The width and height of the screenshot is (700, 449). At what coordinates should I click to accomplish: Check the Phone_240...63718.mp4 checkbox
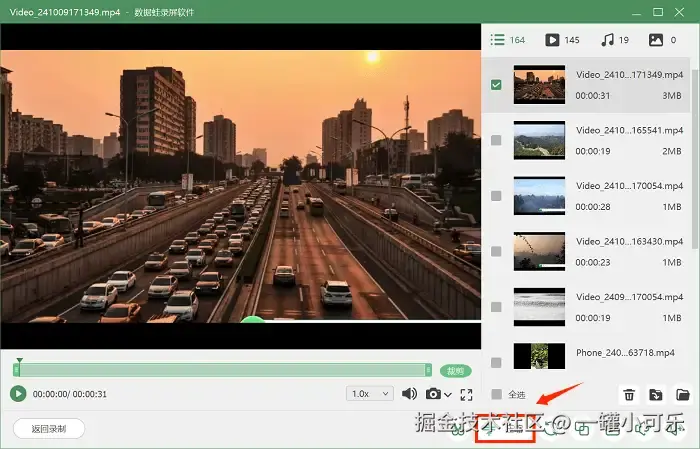pos(496,362)
